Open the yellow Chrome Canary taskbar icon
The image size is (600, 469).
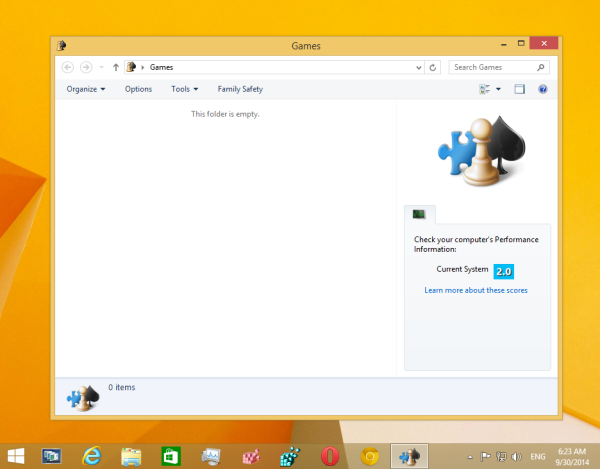click(x=370, y=456)
